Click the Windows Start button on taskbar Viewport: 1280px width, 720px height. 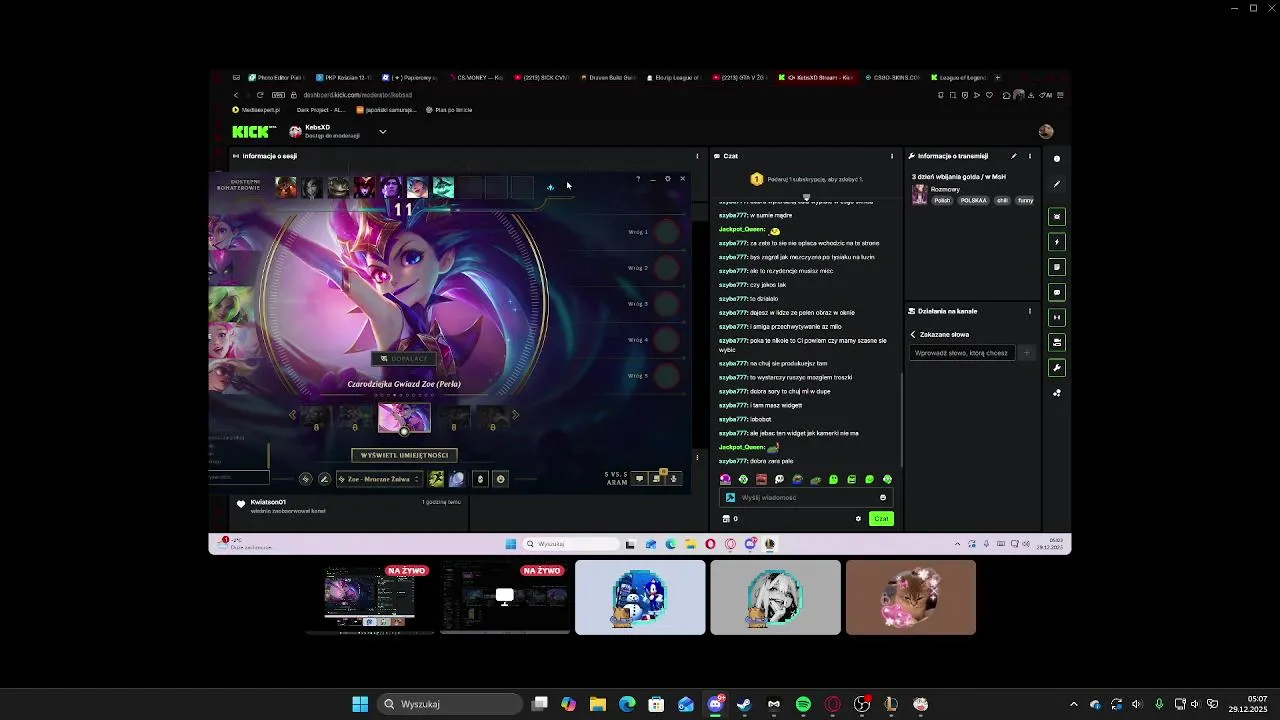point(360,704)
